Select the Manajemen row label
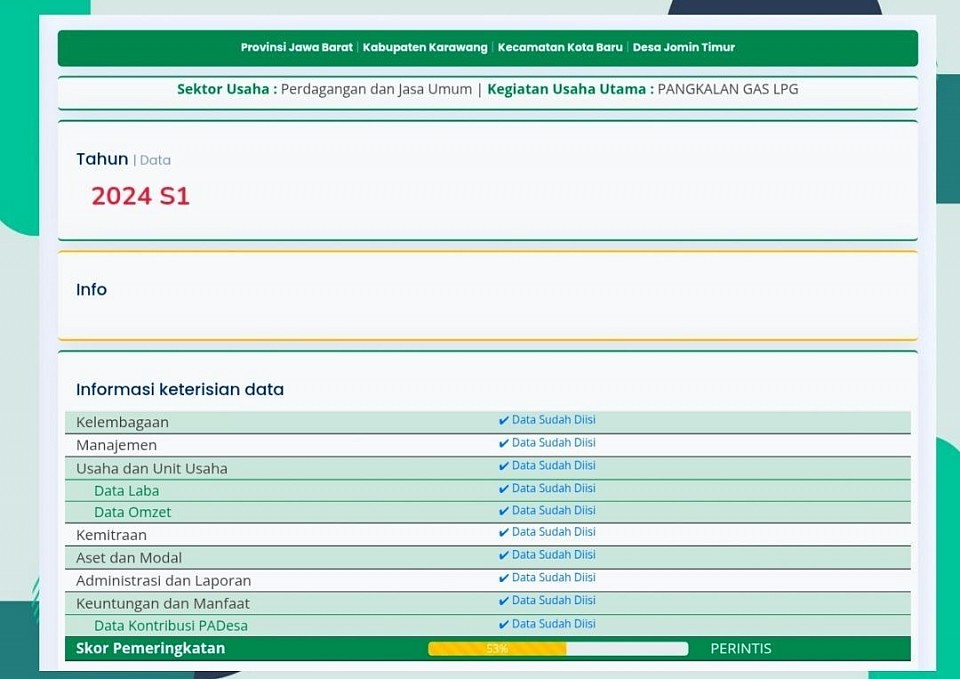This screenshot has width=960, height=679. click(x=116, y=445)
